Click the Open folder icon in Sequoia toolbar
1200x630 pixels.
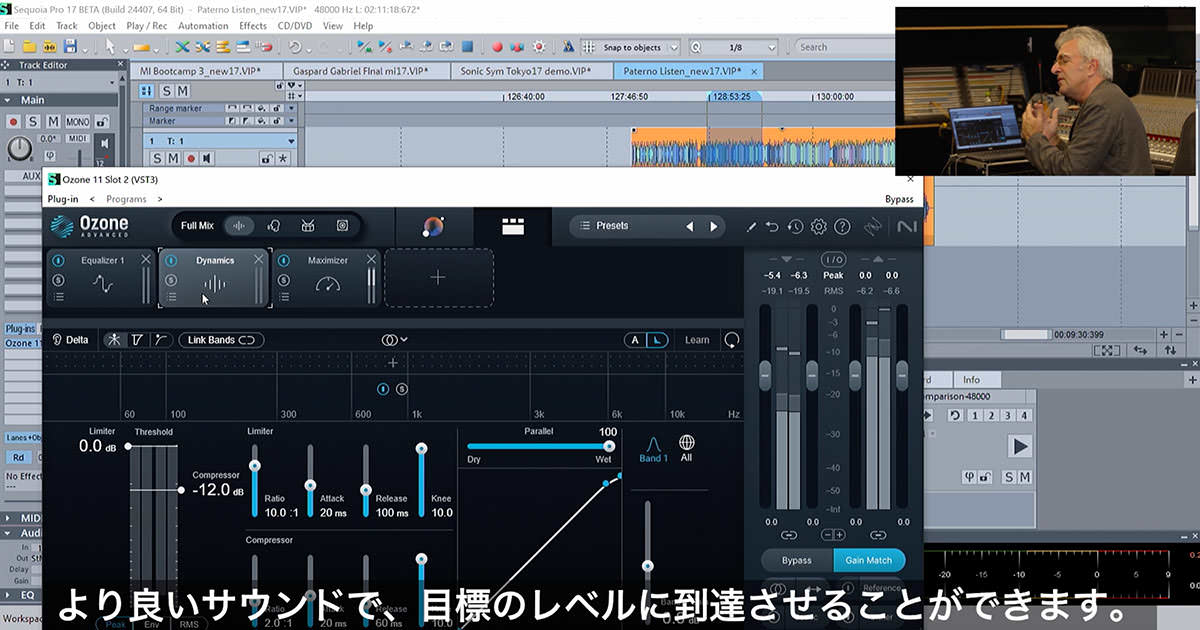pos(30,46)
